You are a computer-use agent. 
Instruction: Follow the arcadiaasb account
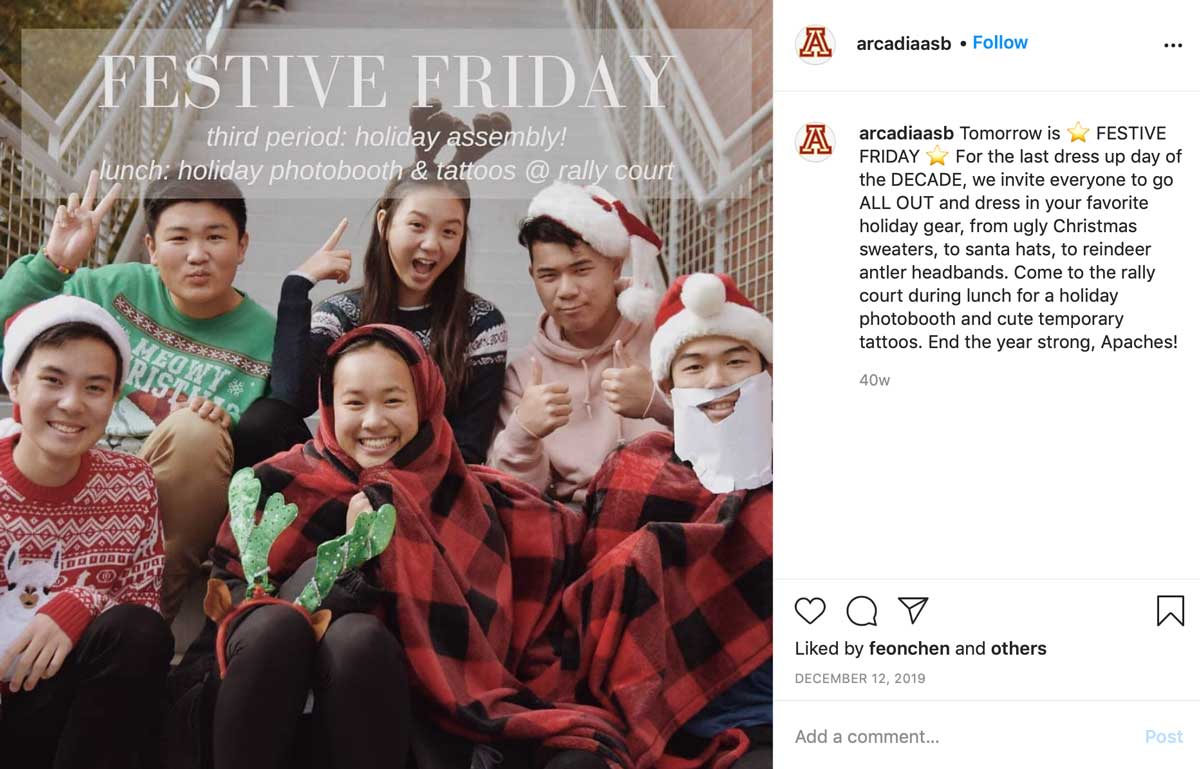click(1000, 42)
